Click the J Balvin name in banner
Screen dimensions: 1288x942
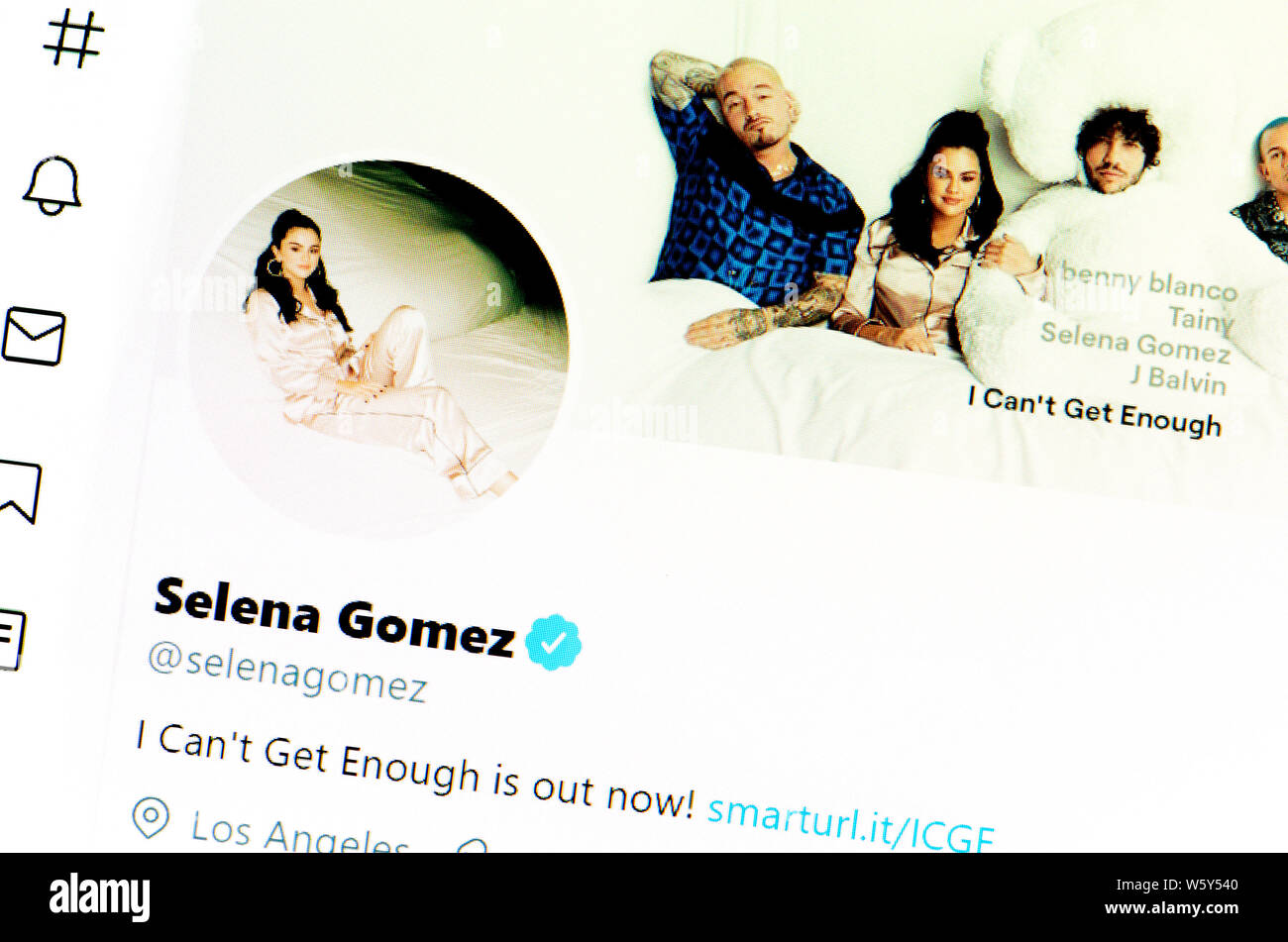pyautogui.click(x=1178, y=378)
